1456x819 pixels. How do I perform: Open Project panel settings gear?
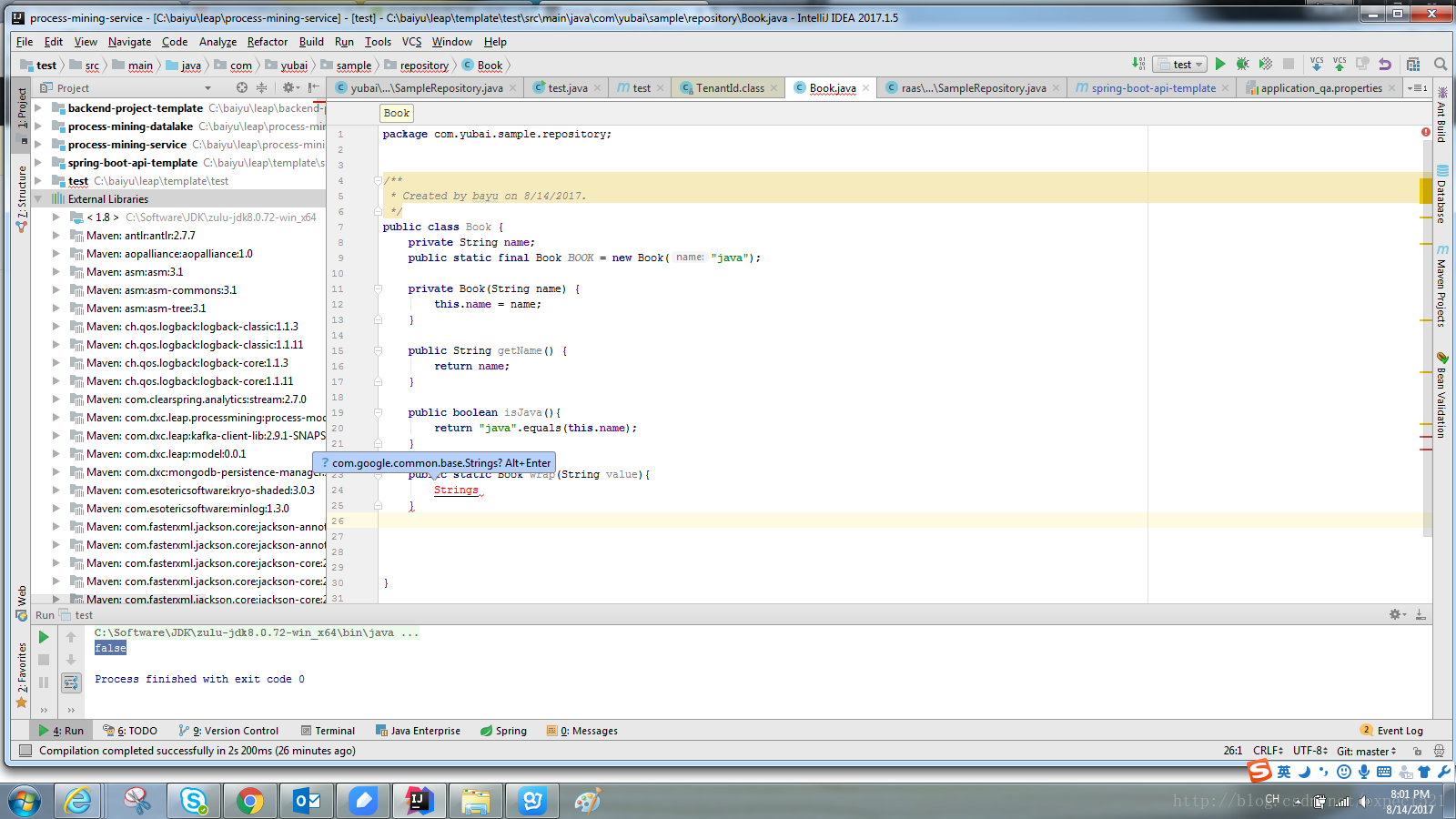coord(289,87)
